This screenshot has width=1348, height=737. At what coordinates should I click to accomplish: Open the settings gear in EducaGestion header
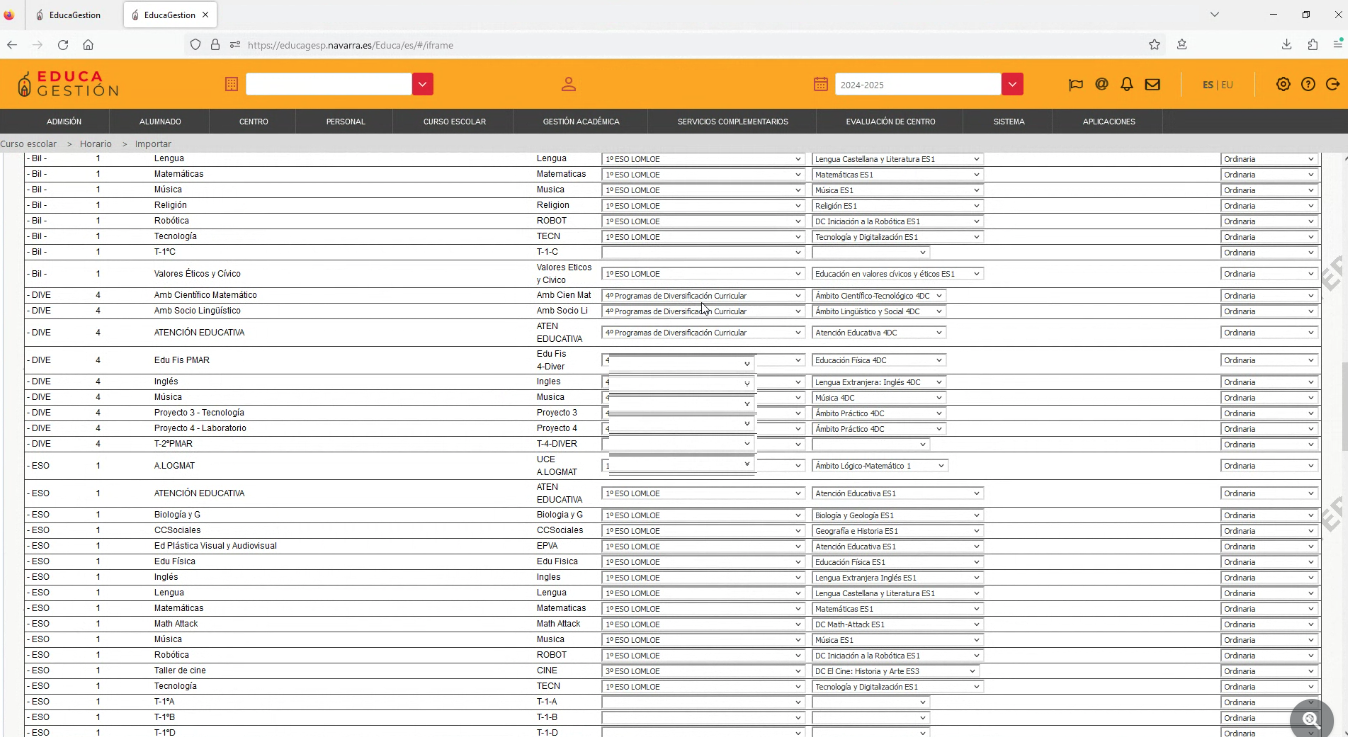(1283, 84)
